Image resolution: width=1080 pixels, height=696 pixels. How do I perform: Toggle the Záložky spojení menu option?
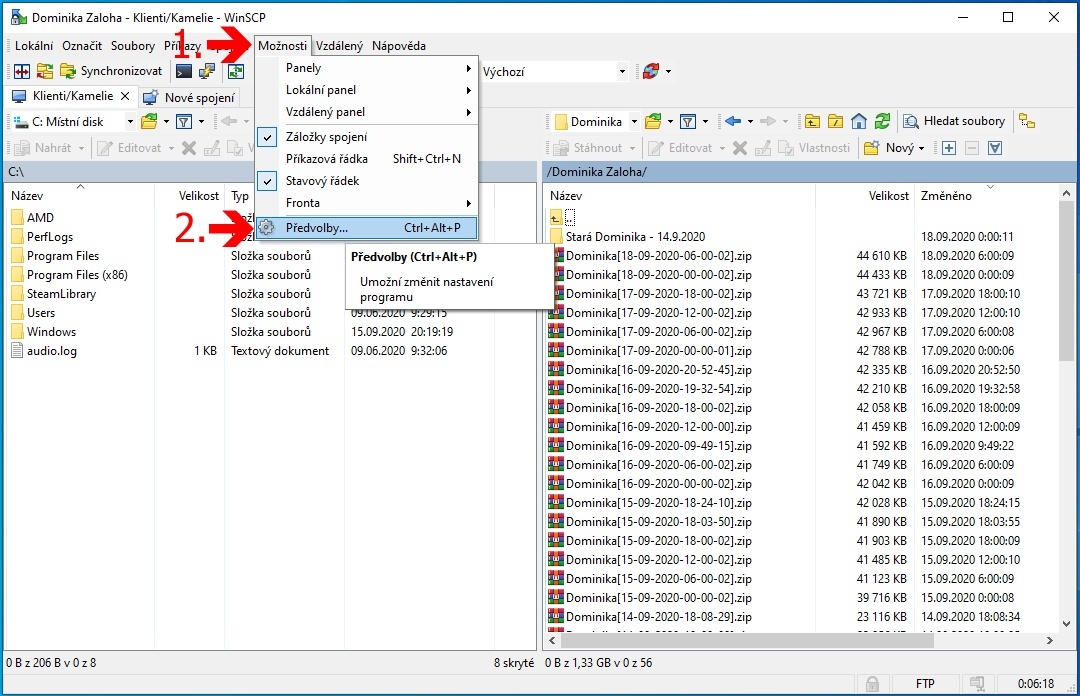click(326, 137)
